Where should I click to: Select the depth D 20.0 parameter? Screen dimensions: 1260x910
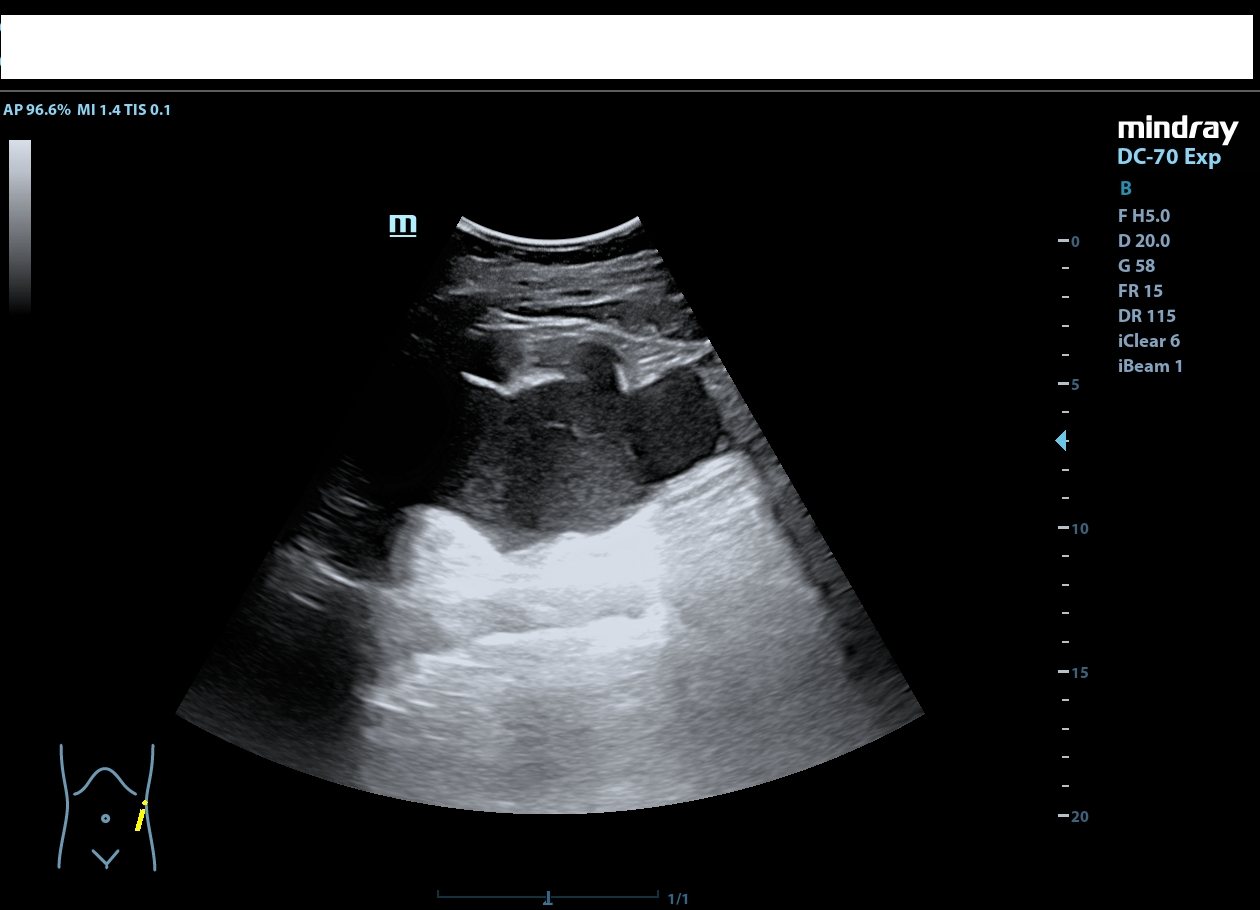(x=1143, y=240)
